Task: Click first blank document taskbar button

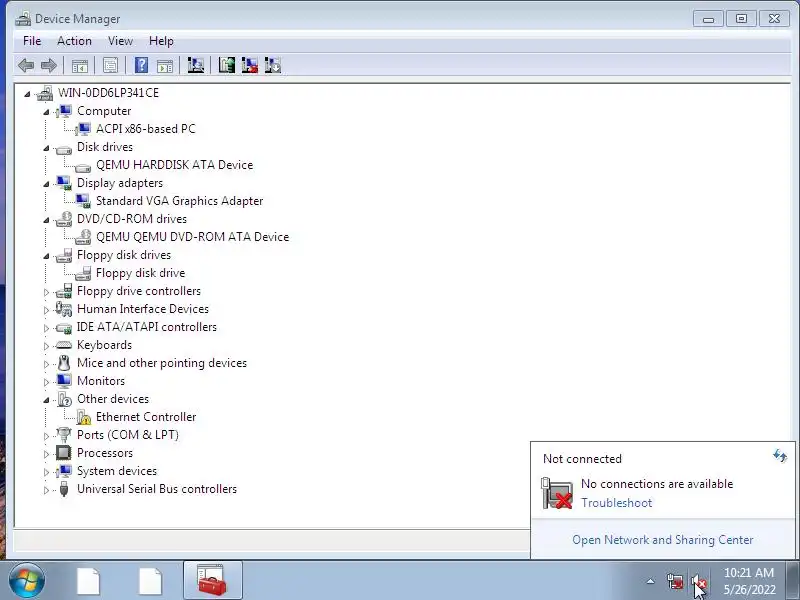Action: point(88,581)
